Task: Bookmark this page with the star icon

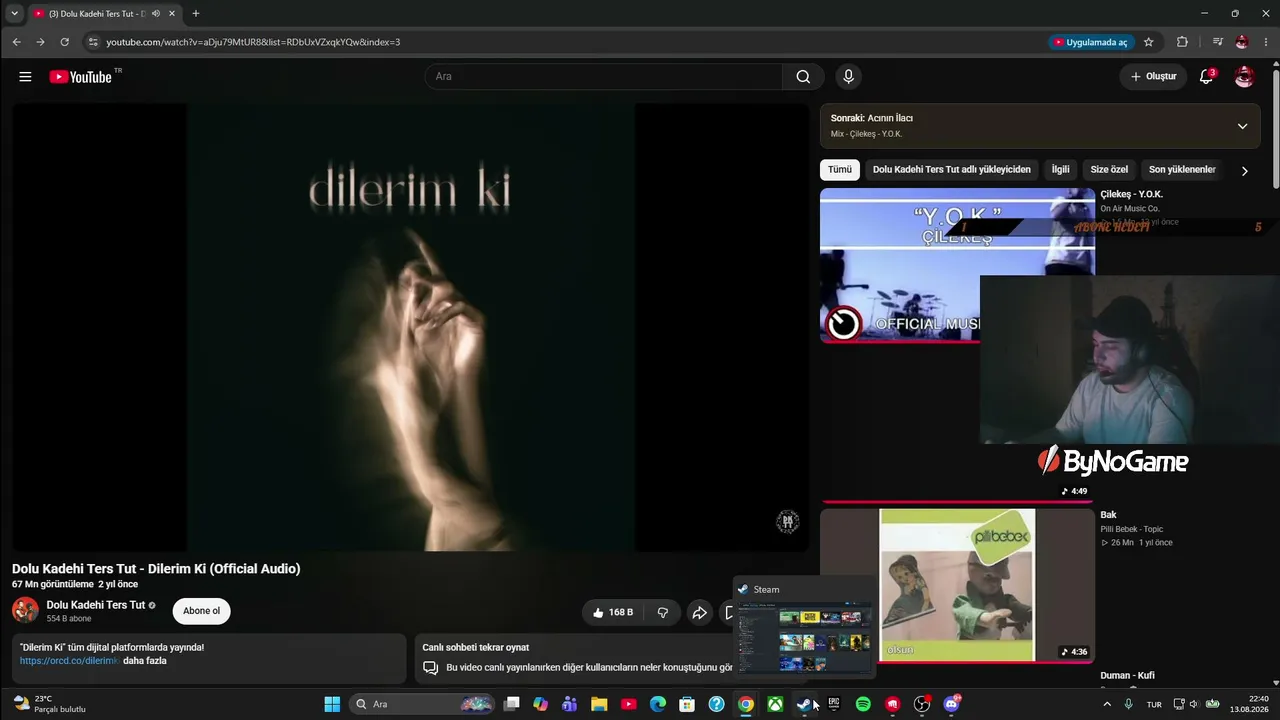Action: pos(1149,42)
